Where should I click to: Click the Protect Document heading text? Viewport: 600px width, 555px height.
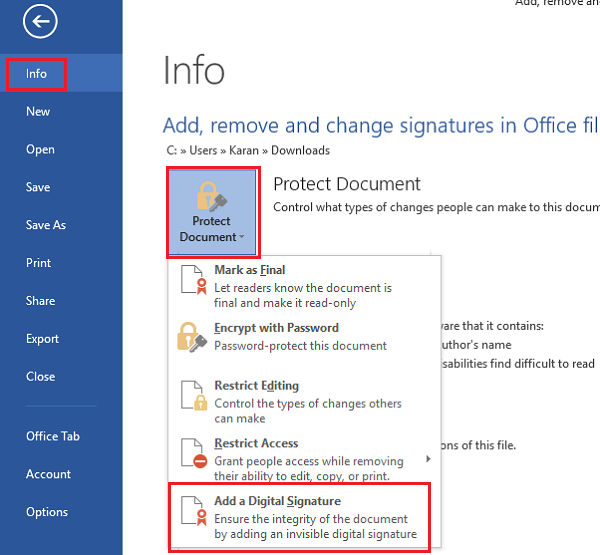tap(347, 184)
